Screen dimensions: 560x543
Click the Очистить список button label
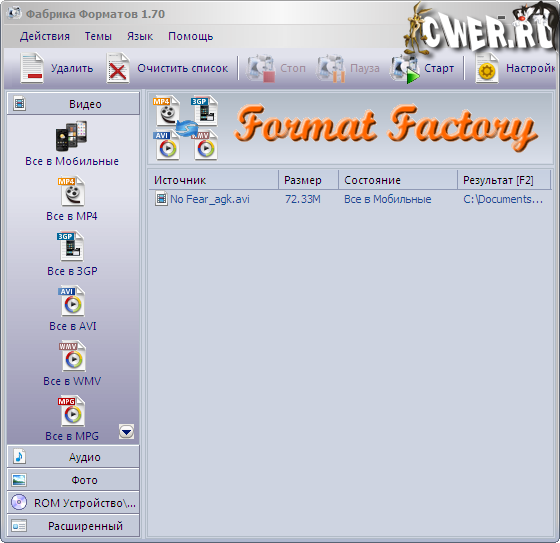pyautogui.click(x=182, y=68)
